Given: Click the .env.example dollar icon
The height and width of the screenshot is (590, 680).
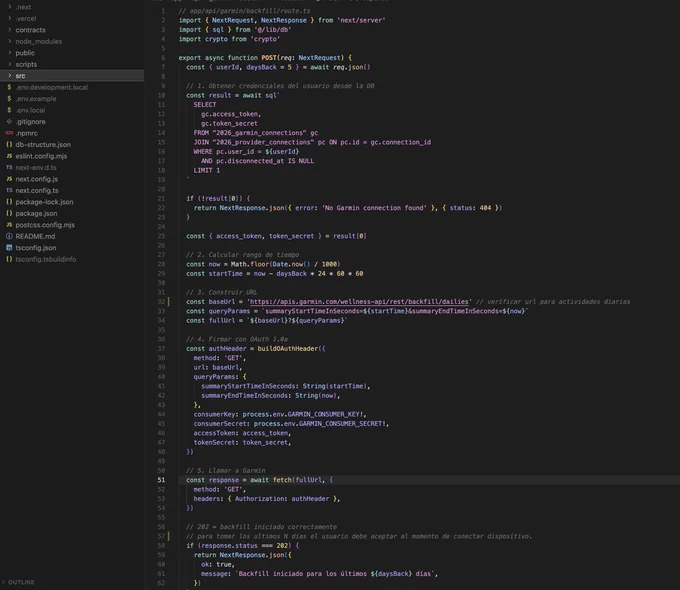Looking at the screenshot, I should pos(9,98).
